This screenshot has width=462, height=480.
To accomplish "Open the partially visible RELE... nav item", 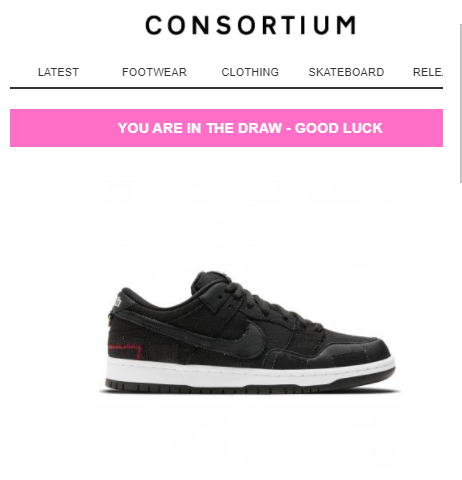I will click(428, 72).
